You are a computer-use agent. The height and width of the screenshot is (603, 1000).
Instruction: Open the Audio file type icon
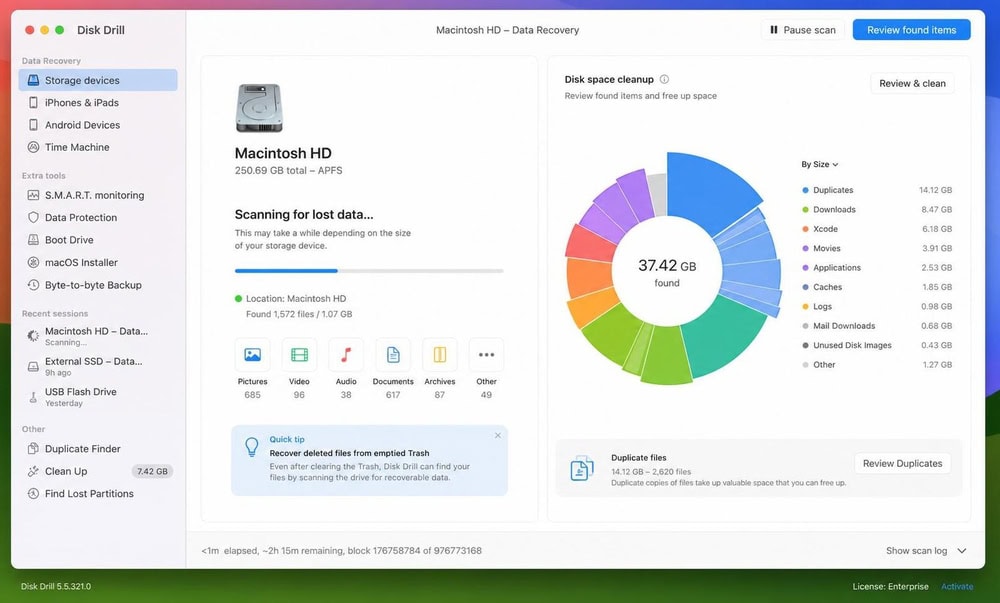(346, 355)
